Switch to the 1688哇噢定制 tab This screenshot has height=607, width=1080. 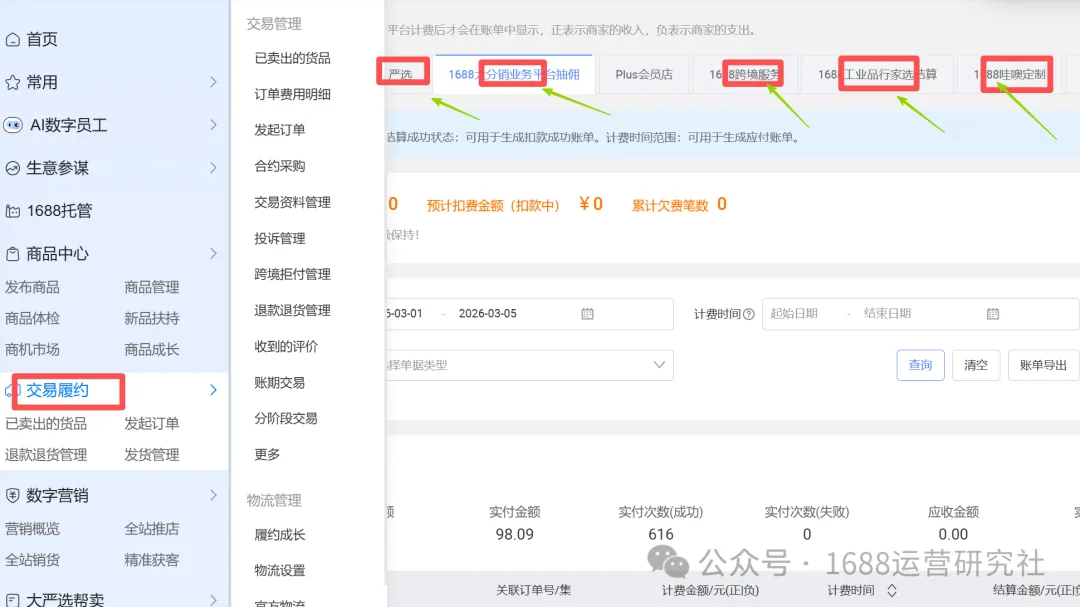[x=1010, y=74]
